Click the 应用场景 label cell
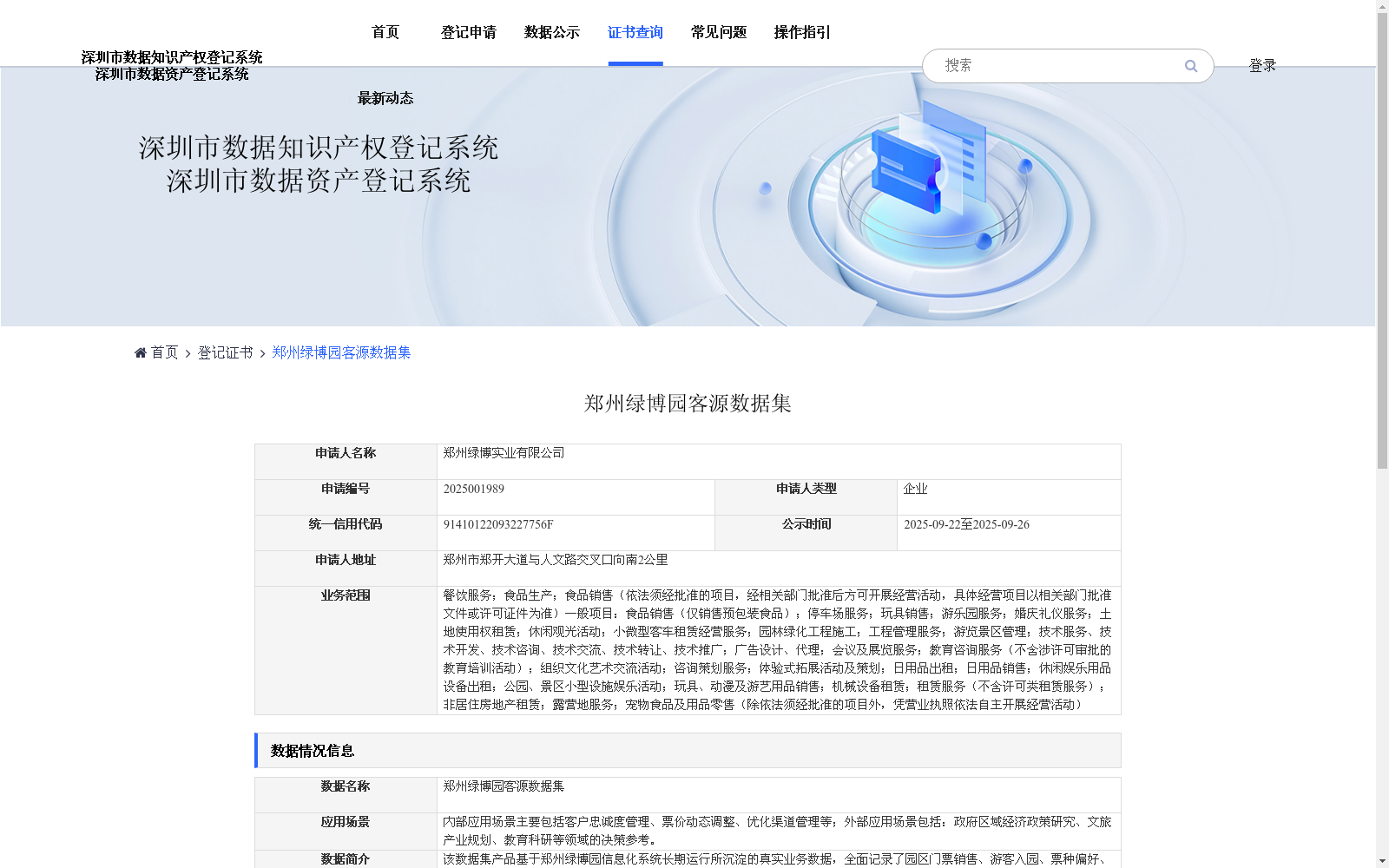Viewport: 1389px width, 868px height. point(346,832)
